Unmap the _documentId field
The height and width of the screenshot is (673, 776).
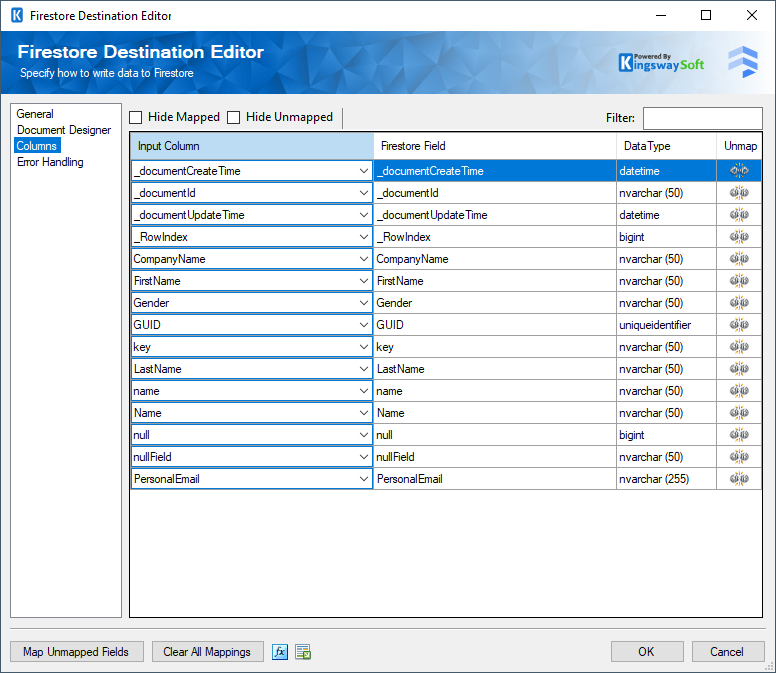point(739,192)
